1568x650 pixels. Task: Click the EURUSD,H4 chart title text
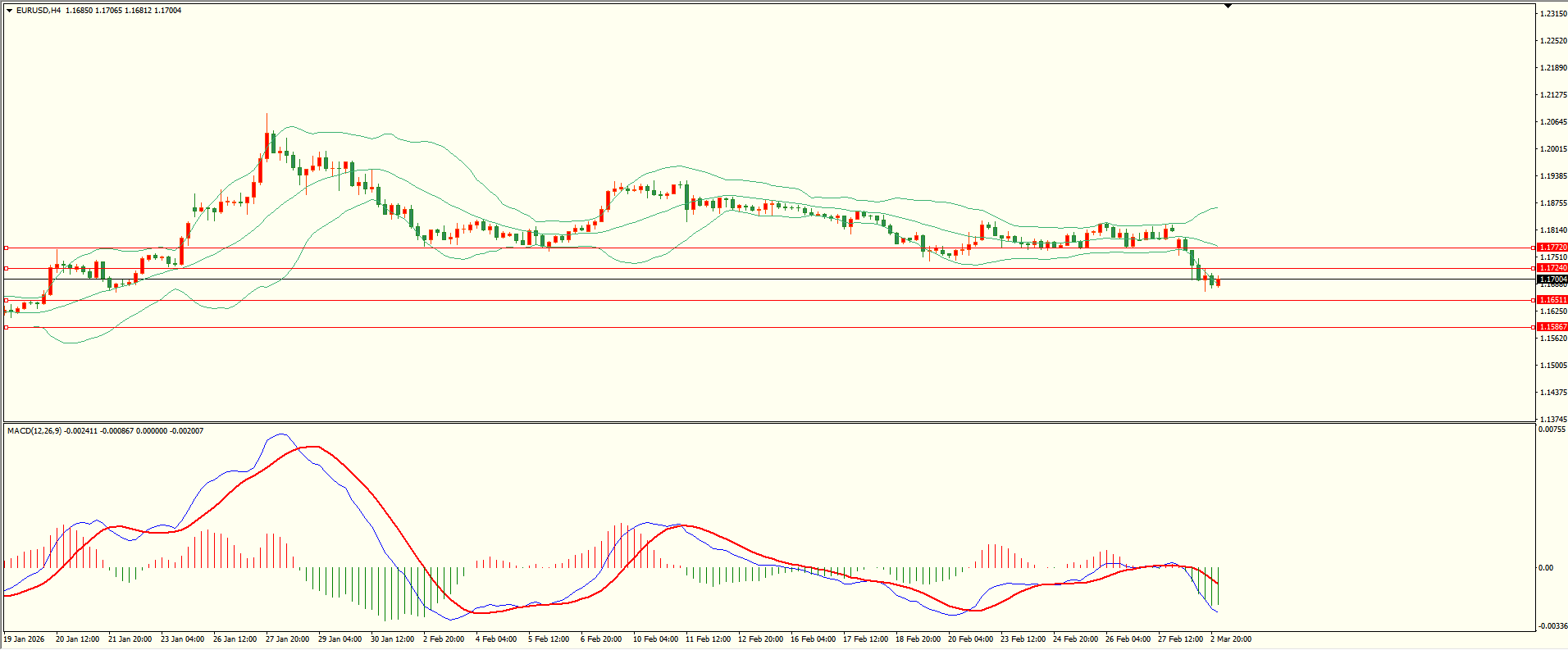pos(39,11)
